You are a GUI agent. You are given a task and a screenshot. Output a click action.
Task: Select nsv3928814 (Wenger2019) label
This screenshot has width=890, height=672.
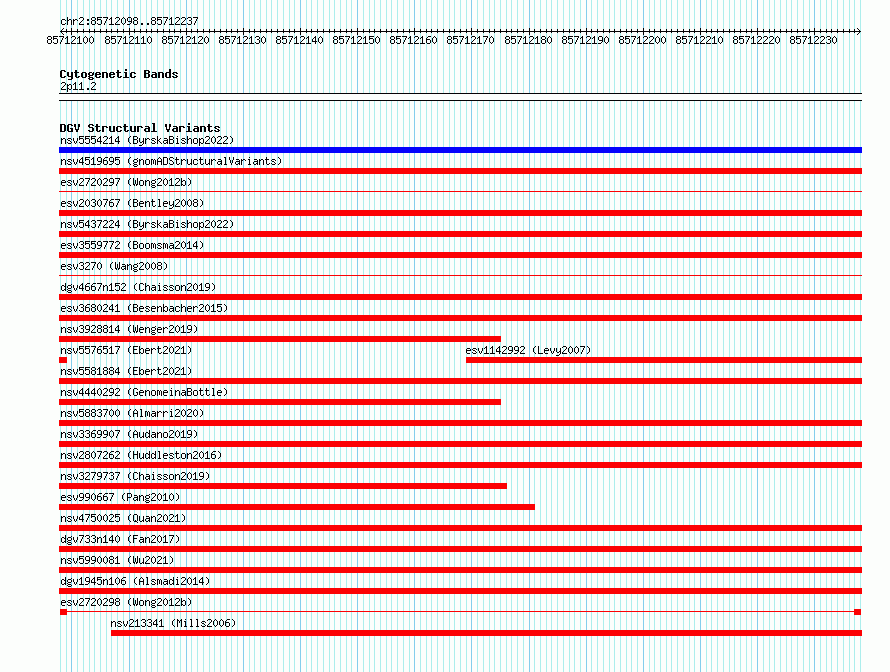pyautogui.click(x=129, y=329)
